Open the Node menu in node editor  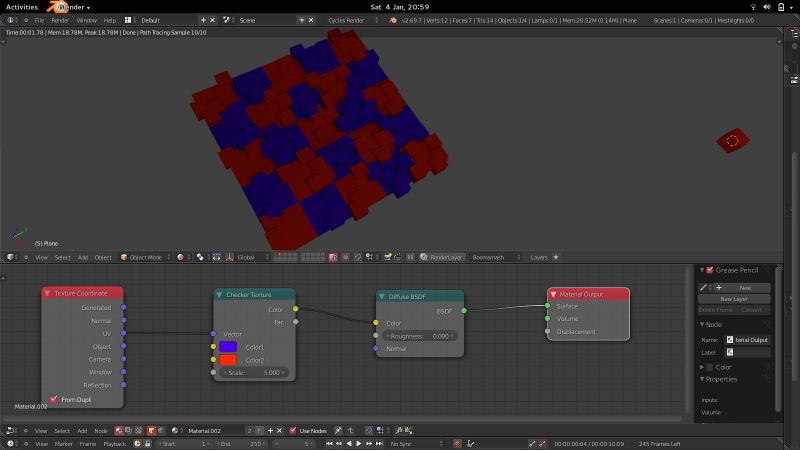(101, 431)
